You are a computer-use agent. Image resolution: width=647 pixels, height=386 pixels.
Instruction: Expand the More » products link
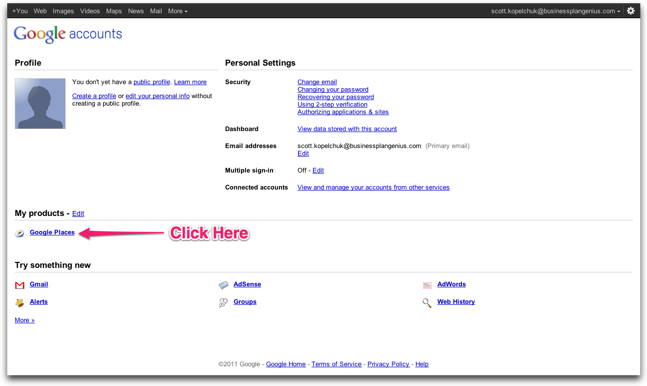click(25, 320)
